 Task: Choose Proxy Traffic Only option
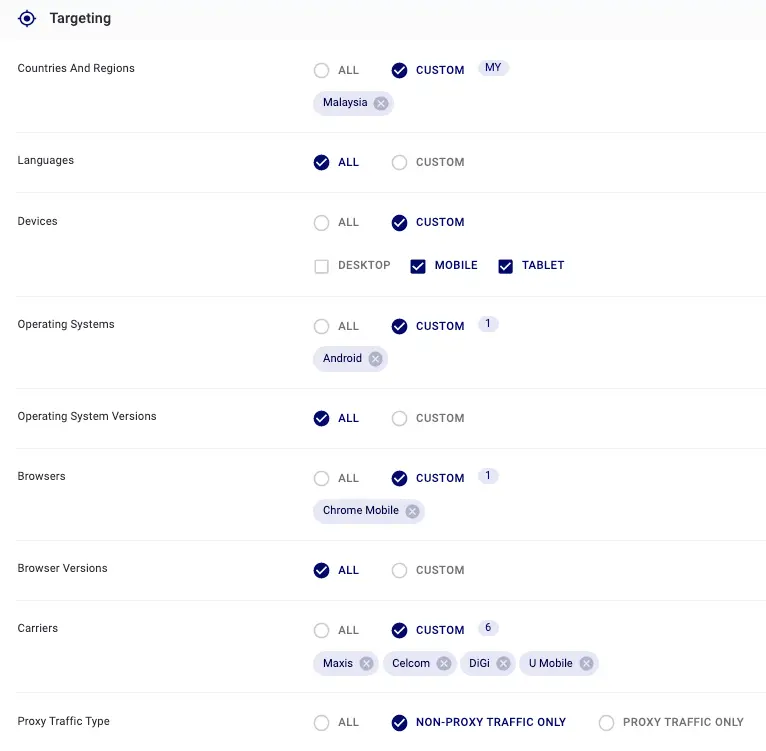click(x=607, y=722)
